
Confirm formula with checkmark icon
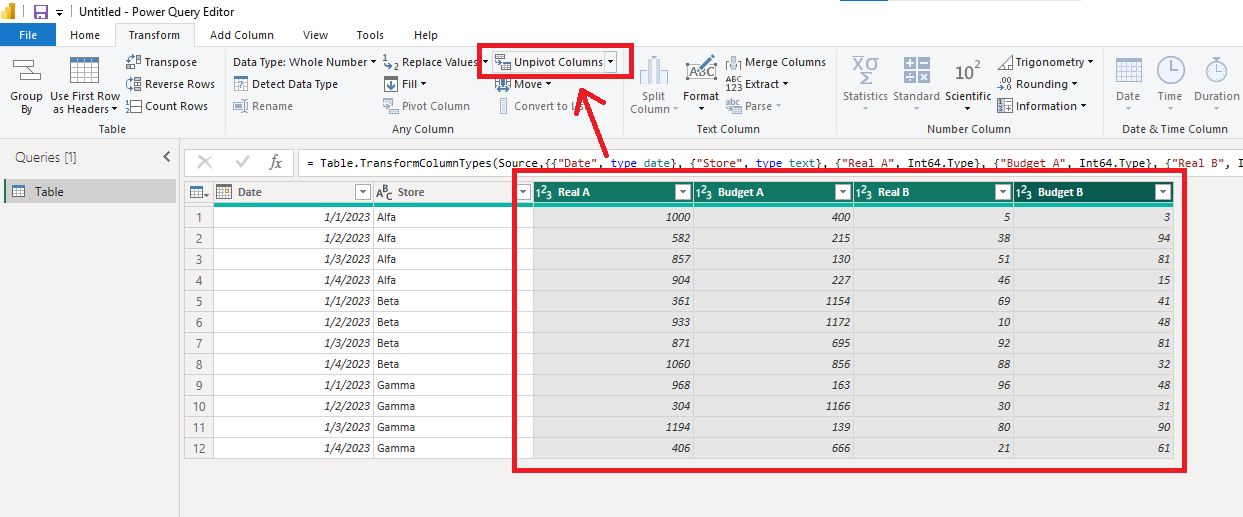(x=242, y=162)
